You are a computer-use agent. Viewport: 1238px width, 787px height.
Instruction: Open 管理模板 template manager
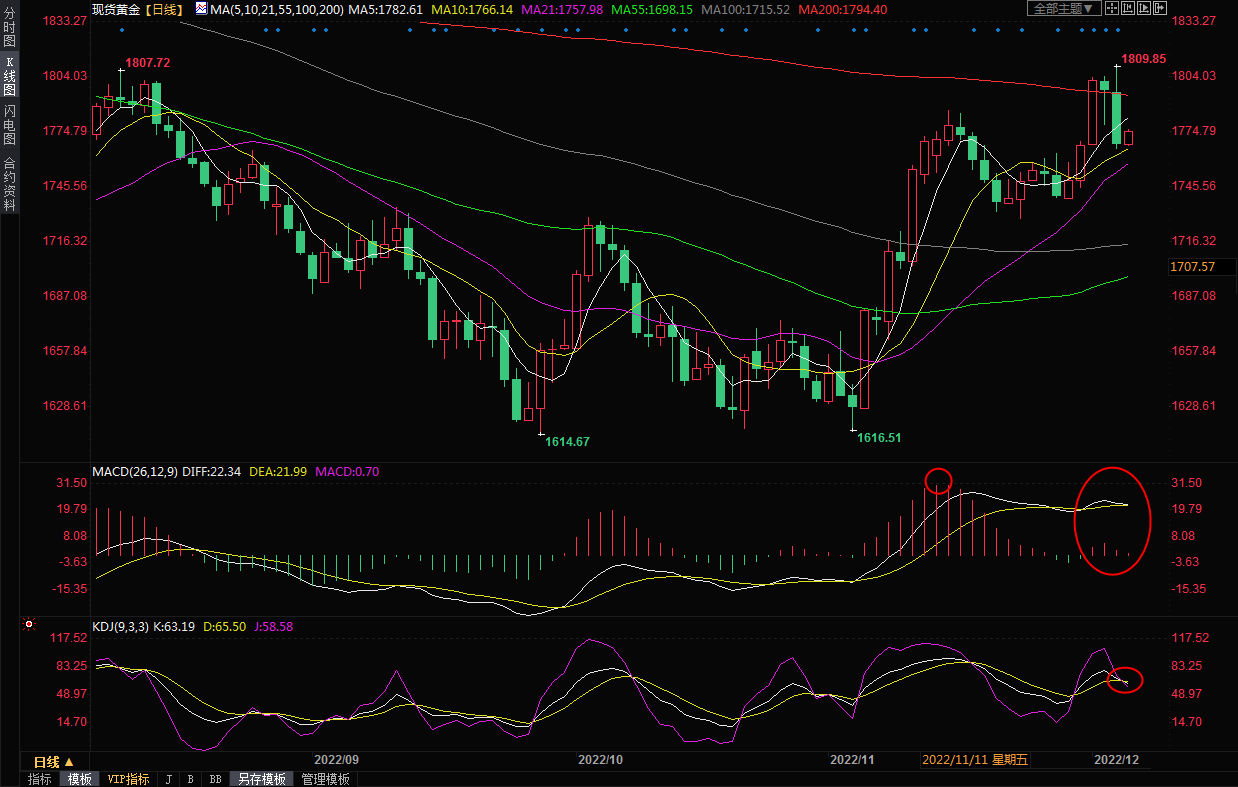326,779
